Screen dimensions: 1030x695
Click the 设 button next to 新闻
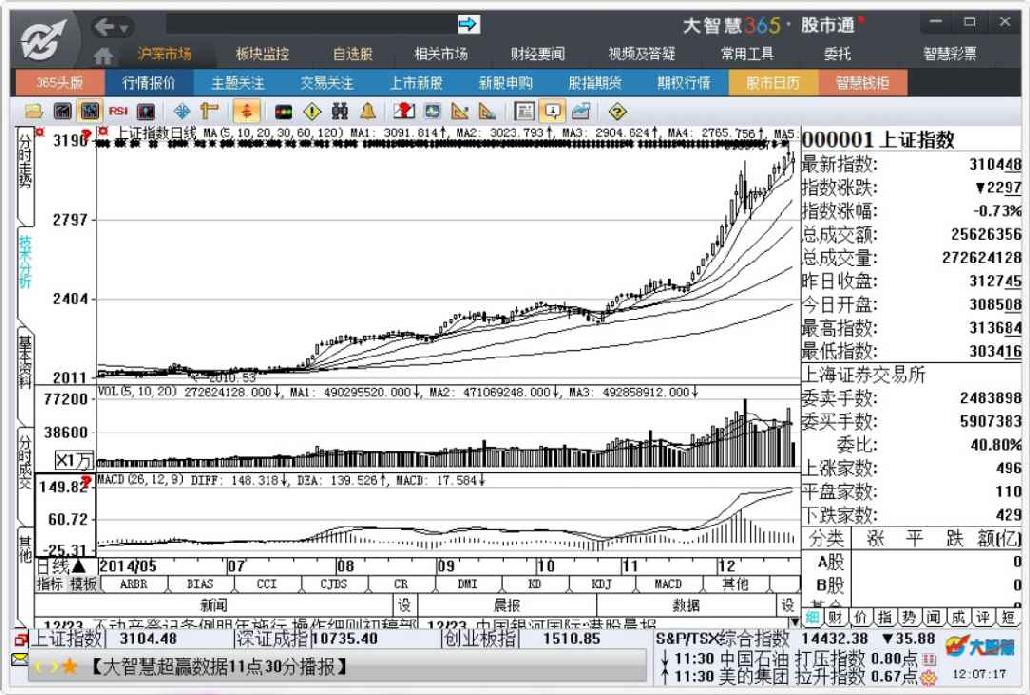pyautogui.click(x=405, y=605)
